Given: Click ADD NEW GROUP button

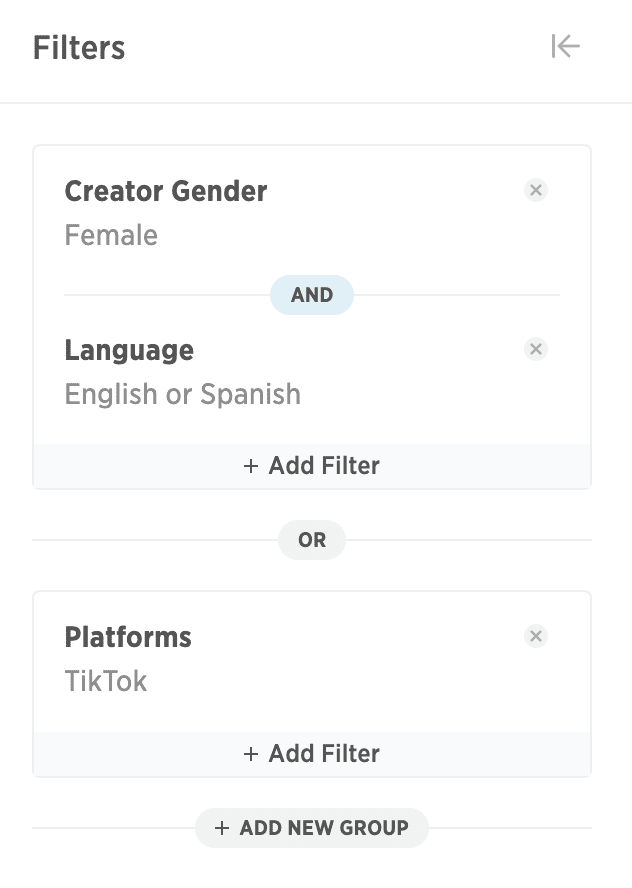Looking at the screenshot, I should 312,828.
